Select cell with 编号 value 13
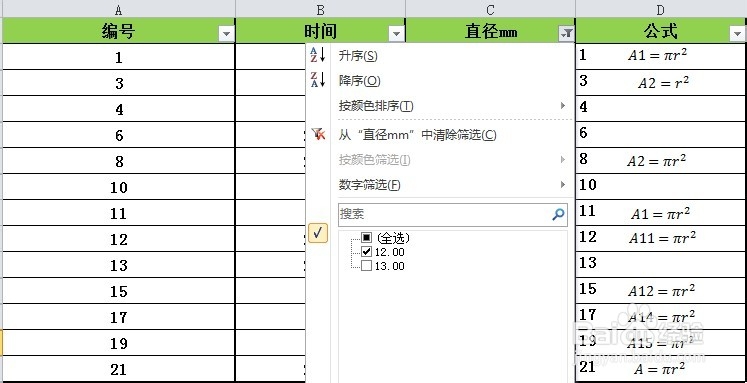The height and width of the screenshot is (383, 747). (119, 265)
